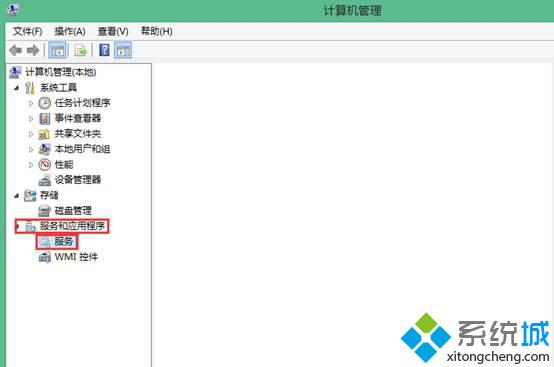Screen dimensions: 554x367
Task: Toggle the show/hide console tree button
Action: pyautogui.click(x=57, y=51)
